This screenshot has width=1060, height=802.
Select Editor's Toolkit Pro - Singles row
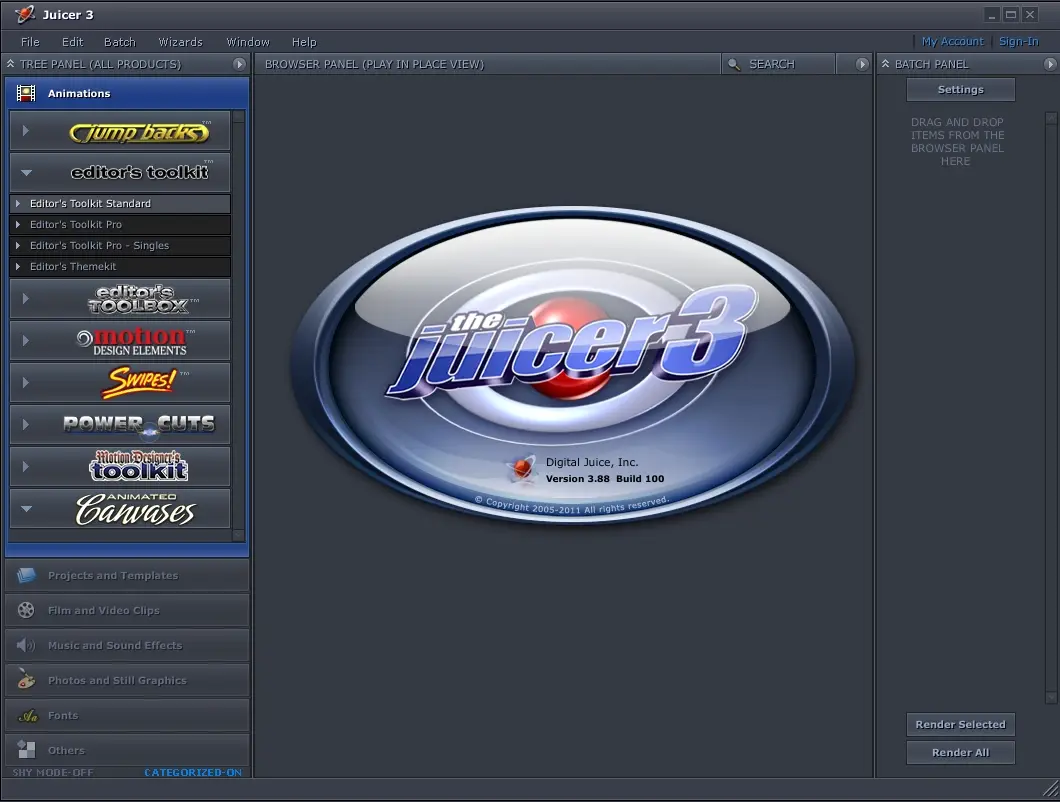click(x=120, y=245)
